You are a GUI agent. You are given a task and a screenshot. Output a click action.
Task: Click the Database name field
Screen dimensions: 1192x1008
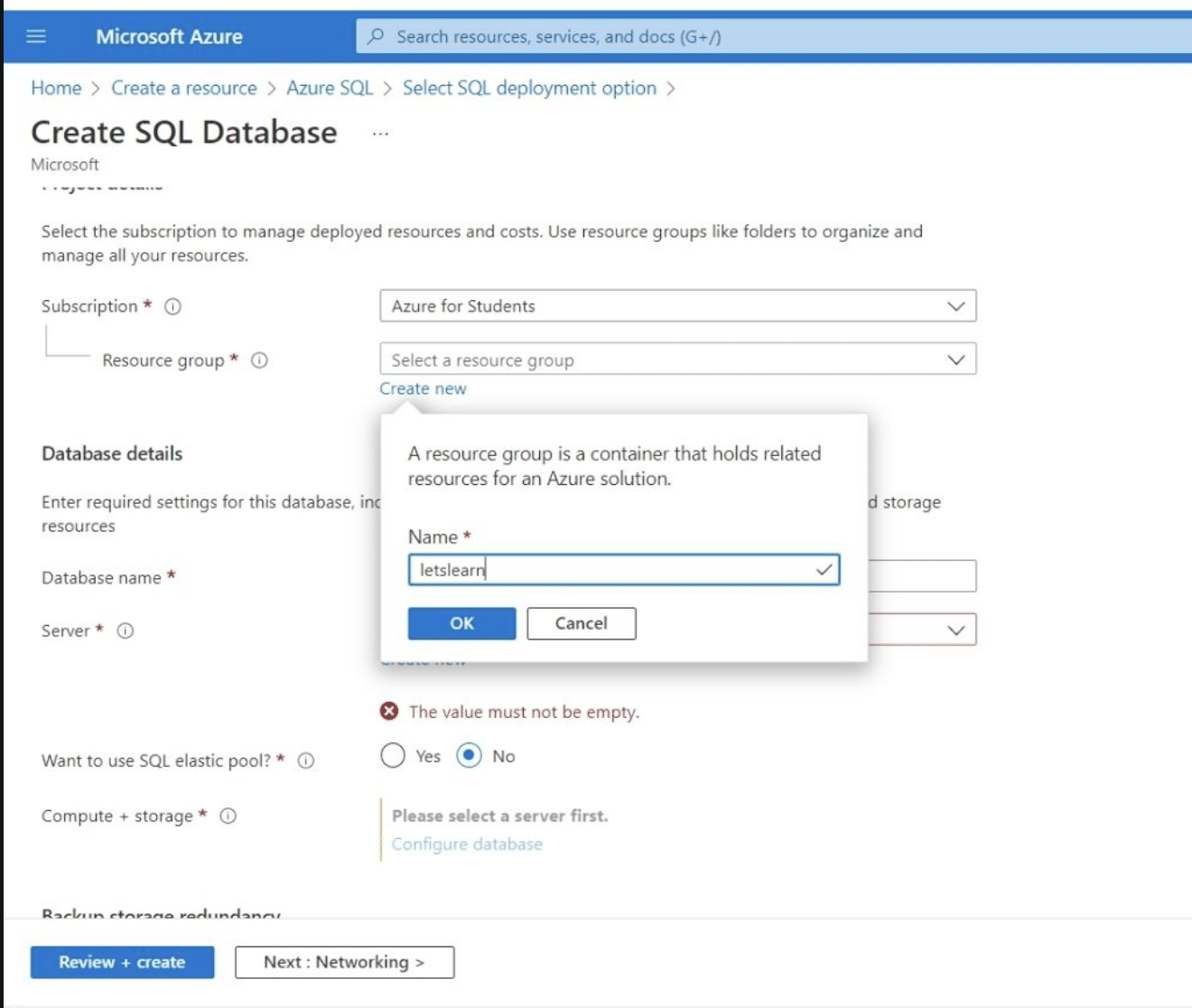click(x=921, y=576)
